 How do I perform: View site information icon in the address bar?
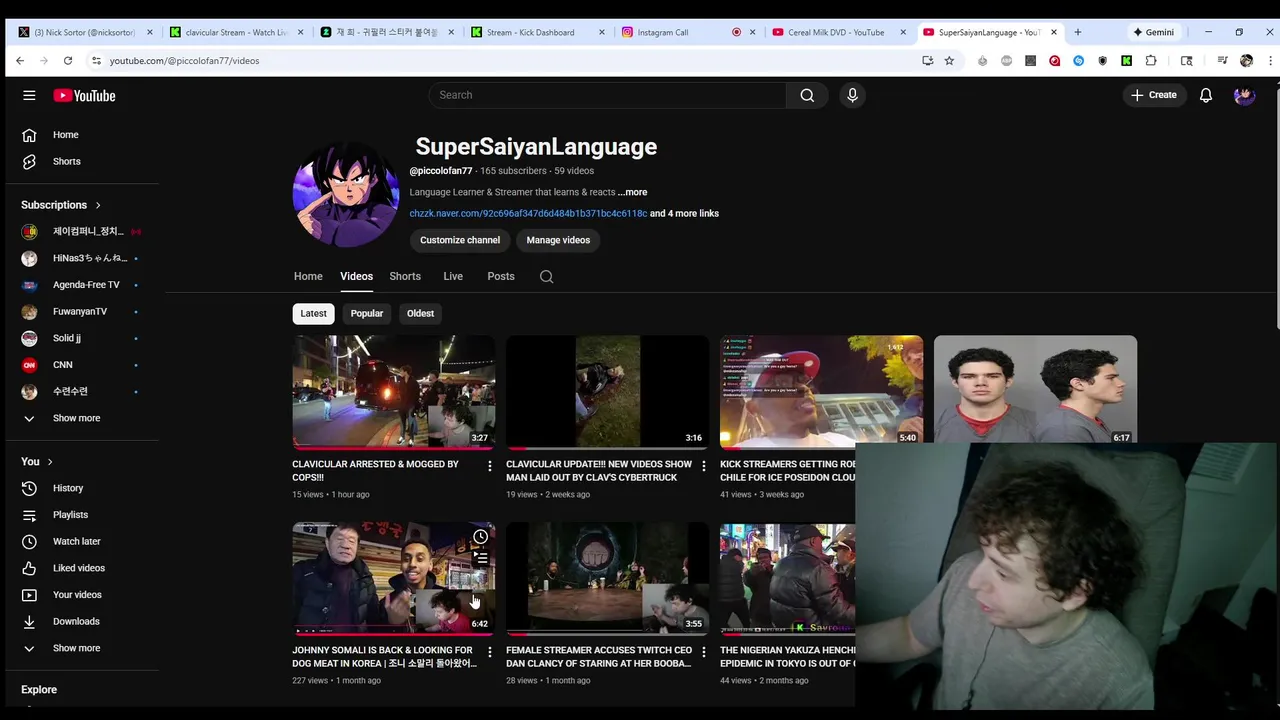(x=96, y=61)
